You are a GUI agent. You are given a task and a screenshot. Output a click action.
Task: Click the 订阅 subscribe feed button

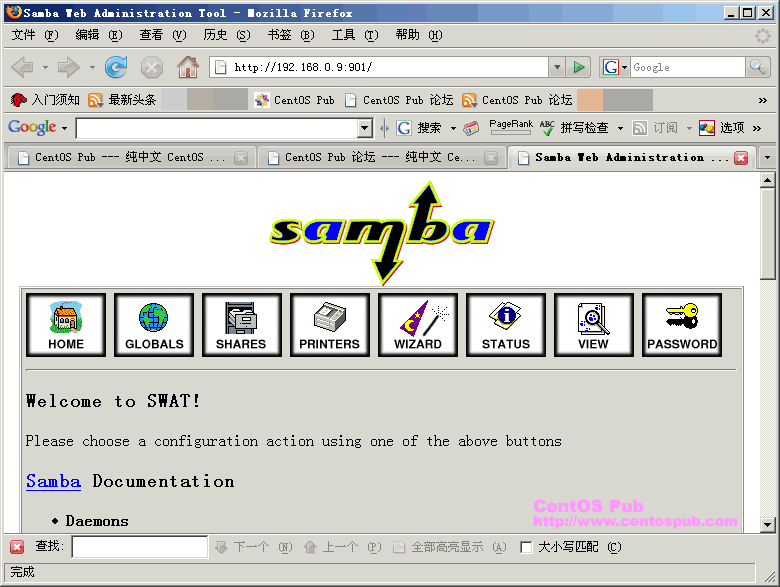coord(655,128)
